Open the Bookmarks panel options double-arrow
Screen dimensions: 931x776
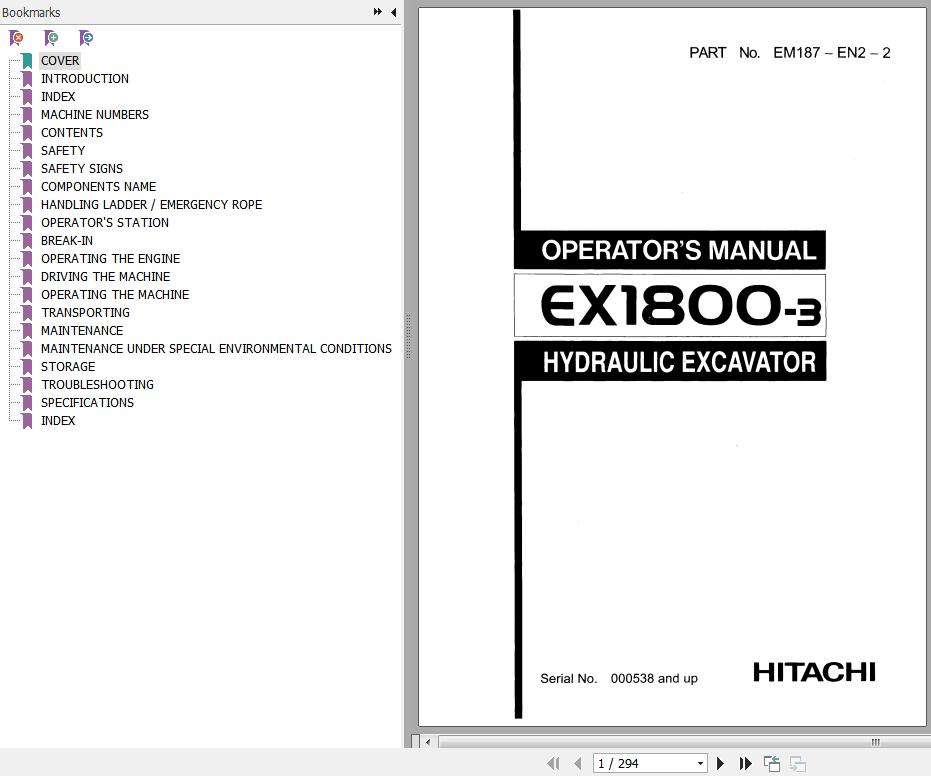(x=377, y=12)
